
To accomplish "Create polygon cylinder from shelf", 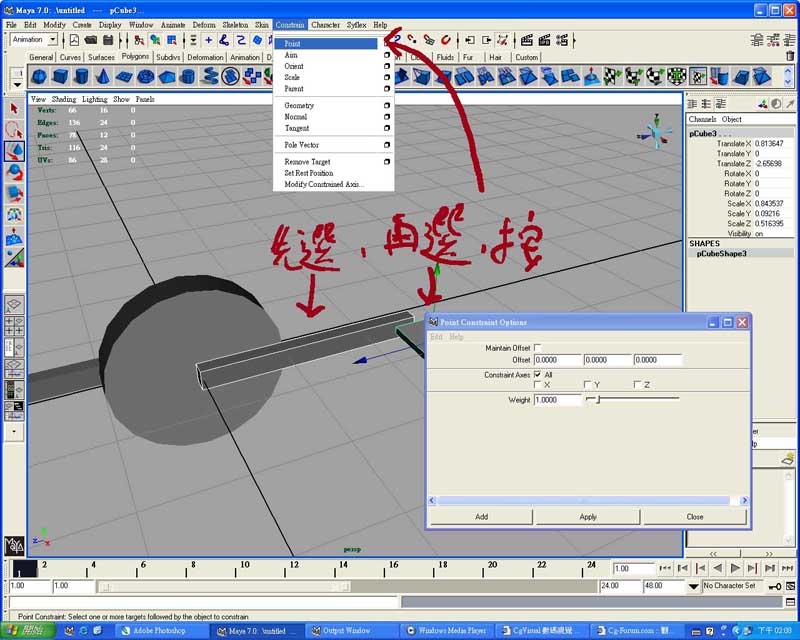I will click(x=81, y=77).
